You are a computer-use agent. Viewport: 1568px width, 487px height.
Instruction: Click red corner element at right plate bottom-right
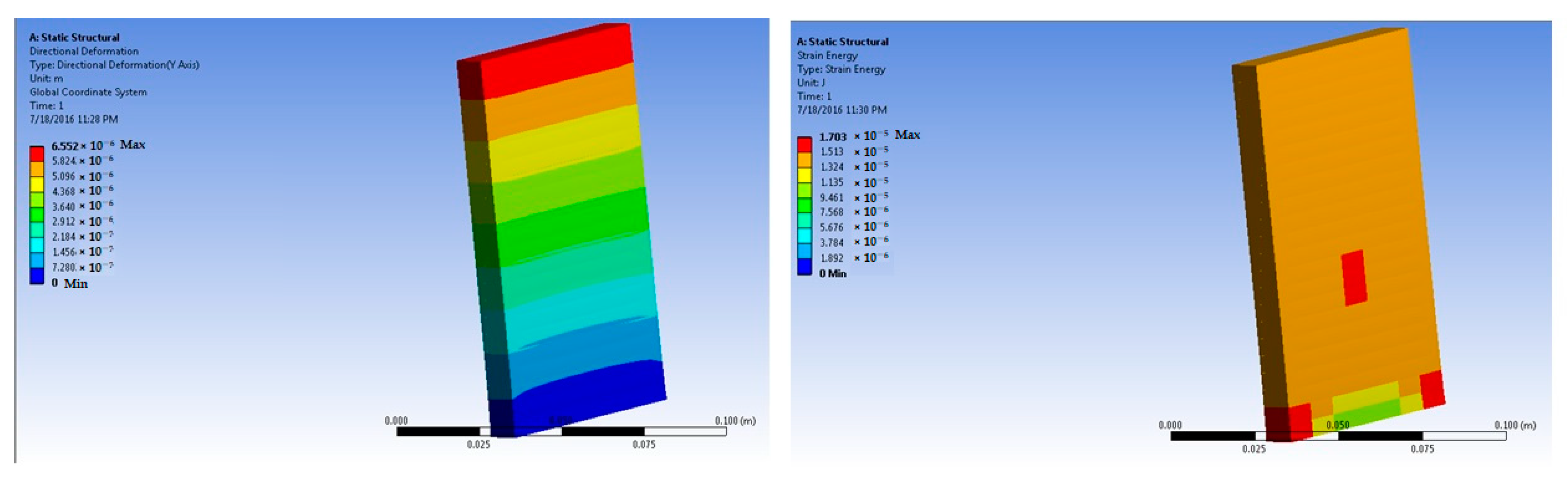coord(1432,390)
